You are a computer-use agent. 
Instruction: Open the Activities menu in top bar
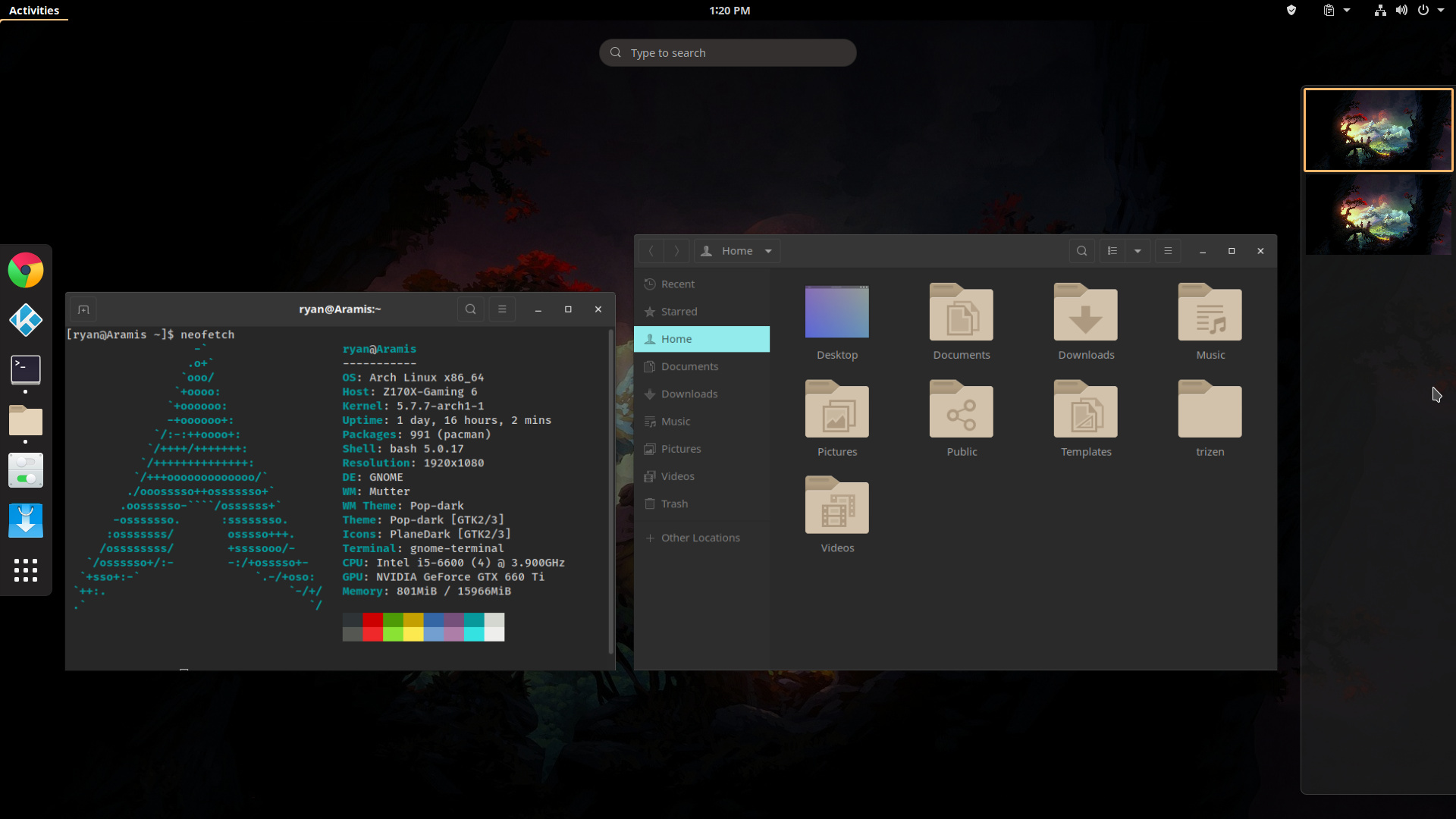coord(33,10)
